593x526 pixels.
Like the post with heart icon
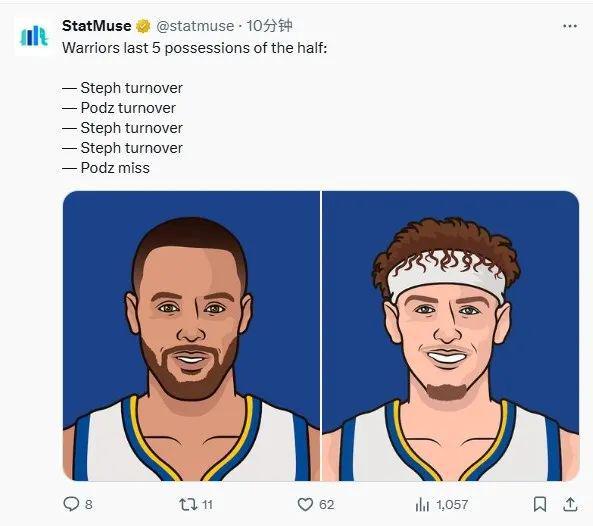(305, 504)
